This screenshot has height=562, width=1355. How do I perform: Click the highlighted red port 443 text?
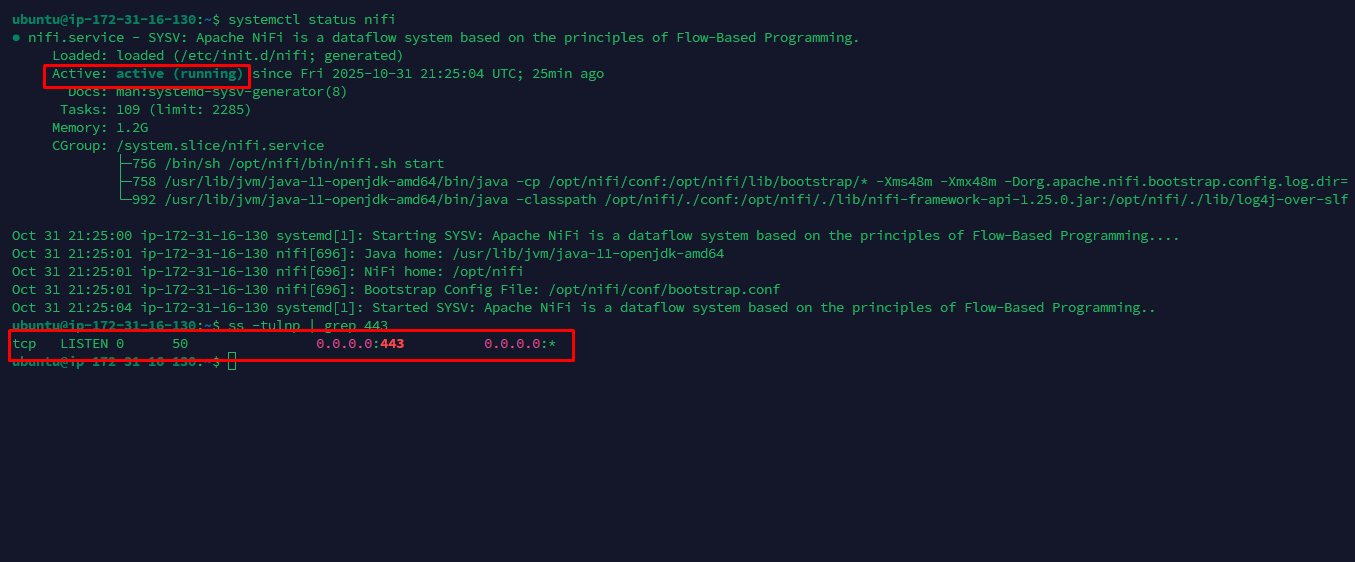(x=392, y=344)
